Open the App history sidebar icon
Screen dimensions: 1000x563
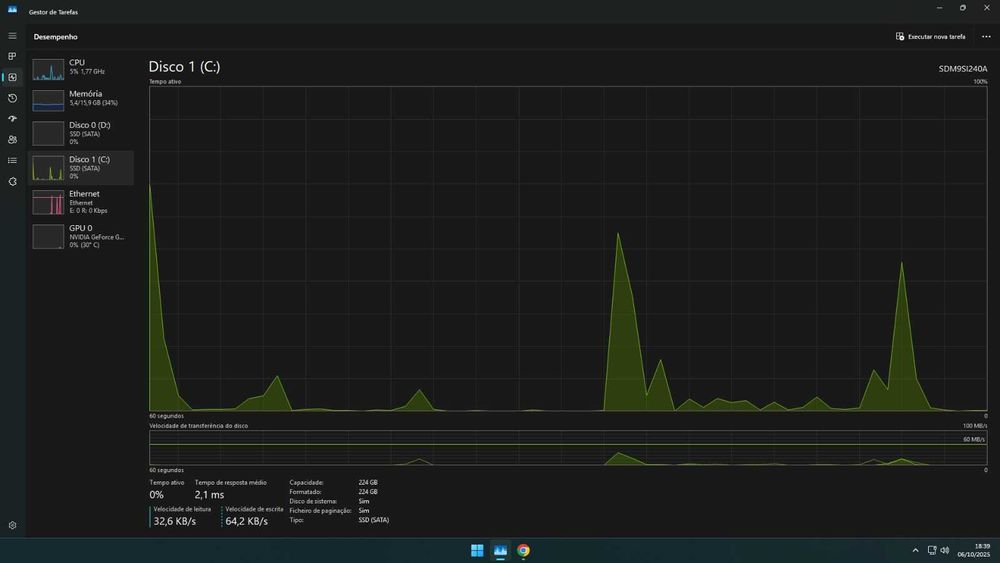(x=12, y=98)
